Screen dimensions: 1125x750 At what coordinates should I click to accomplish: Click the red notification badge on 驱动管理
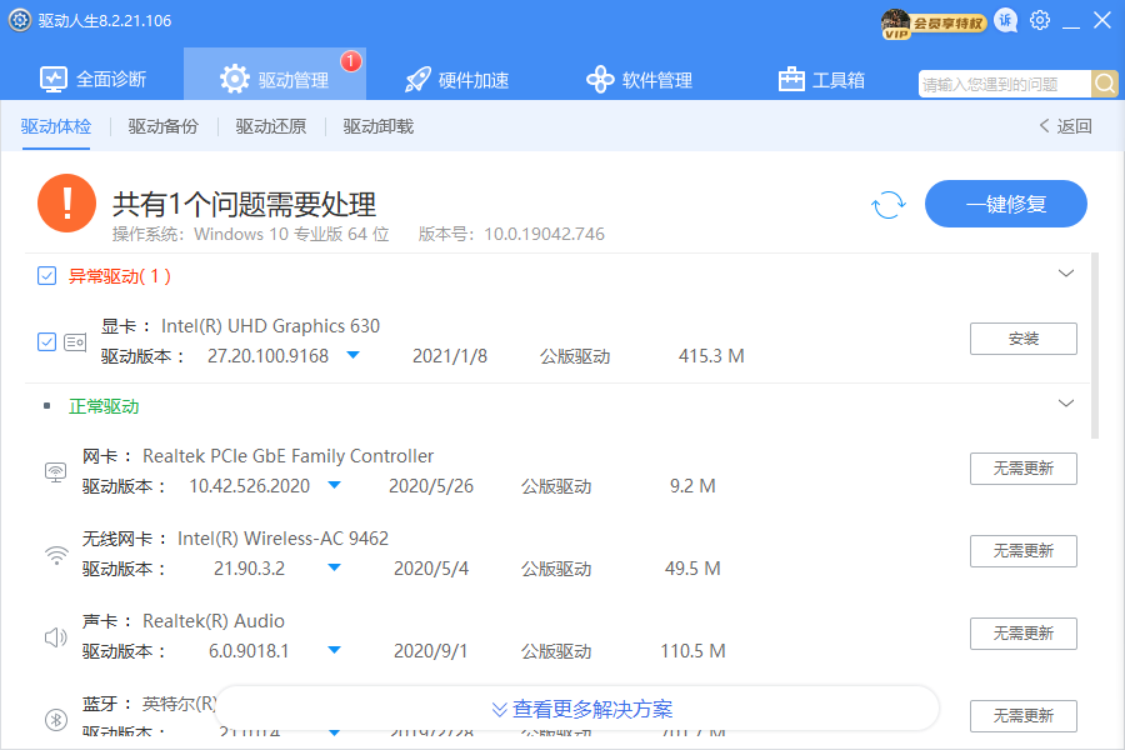[x=351, y=62]
